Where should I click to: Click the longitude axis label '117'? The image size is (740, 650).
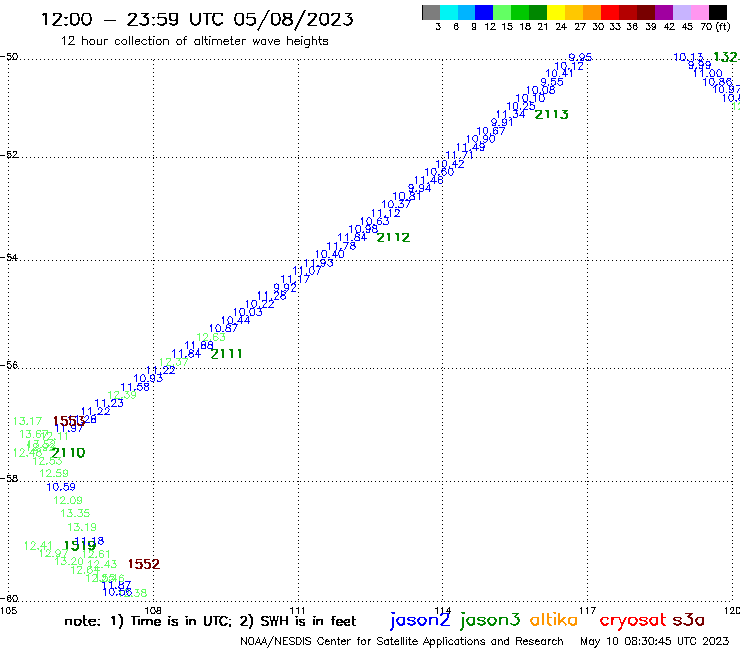tap(587, 610)
